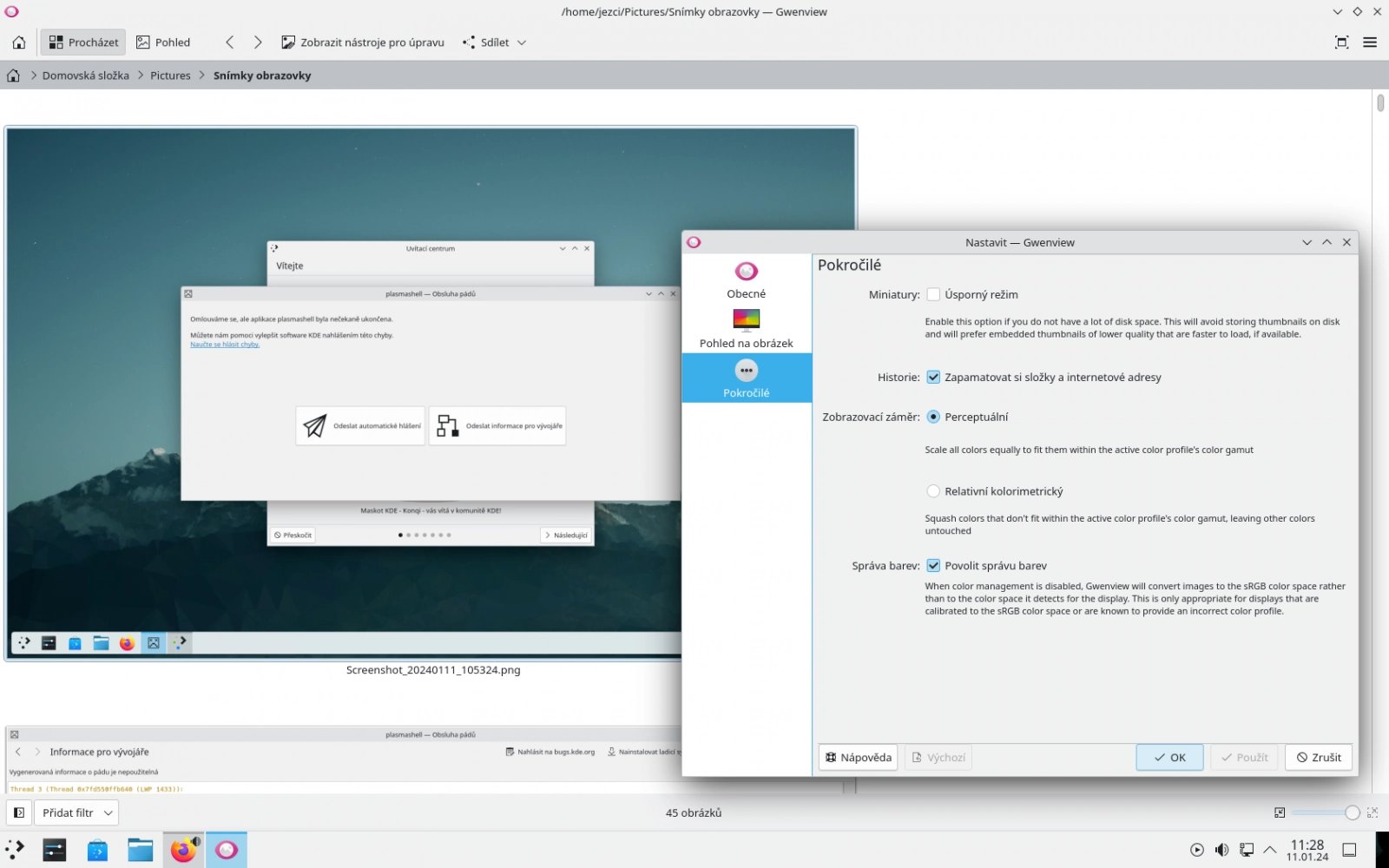Go forward with the right arrow toolbar icon
This screenshot has width=1389, height=868.
(258, 42)
